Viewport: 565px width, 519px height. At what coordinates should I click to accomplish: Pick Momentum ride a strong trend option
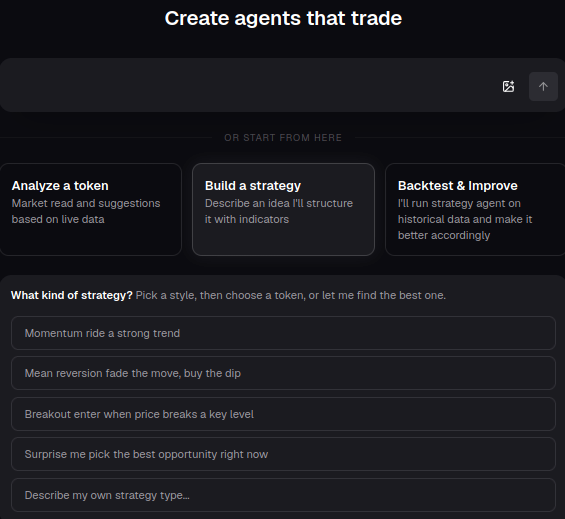click(x=283, y=333)
